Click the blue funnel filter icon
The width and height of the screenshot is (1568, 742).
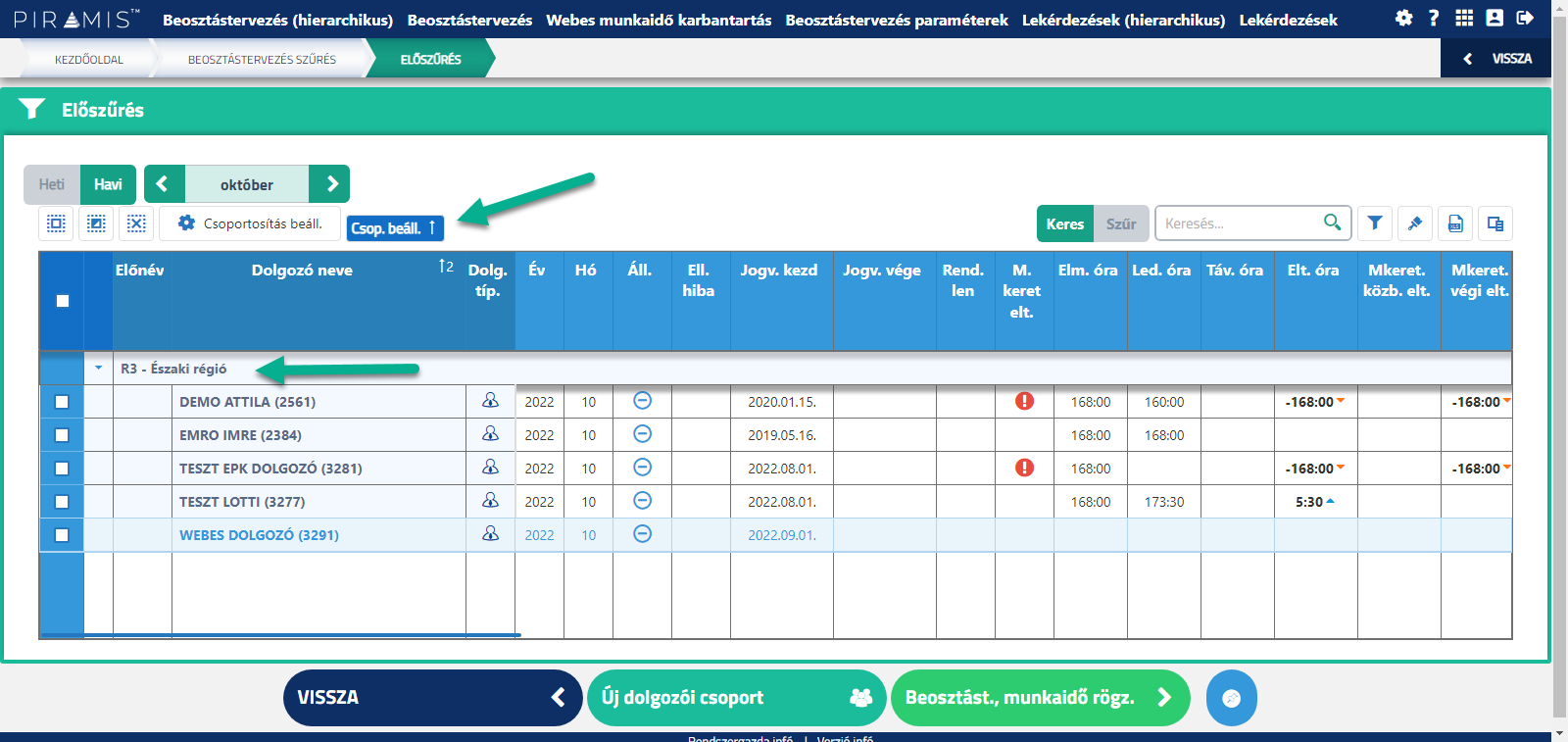coord(1375,223)
